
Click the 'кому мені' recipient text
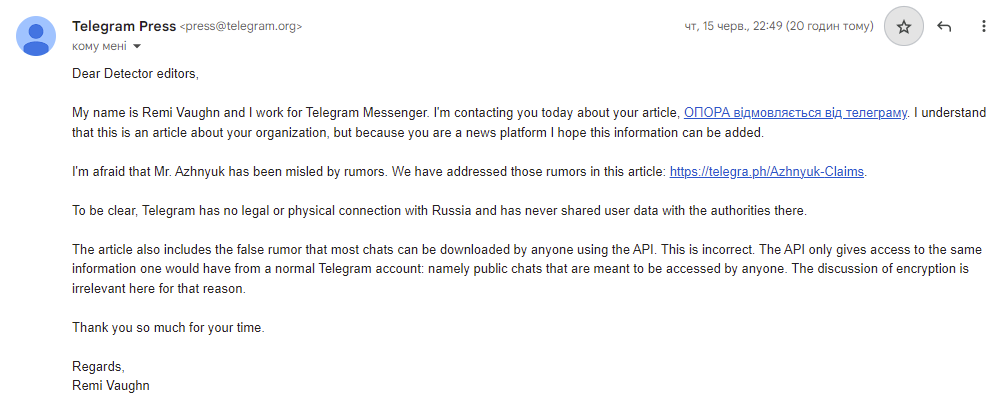99,46
